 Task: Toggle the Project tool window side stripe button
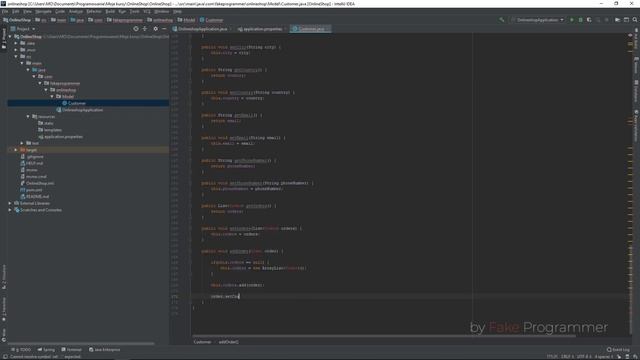click(x=4, y=39)
